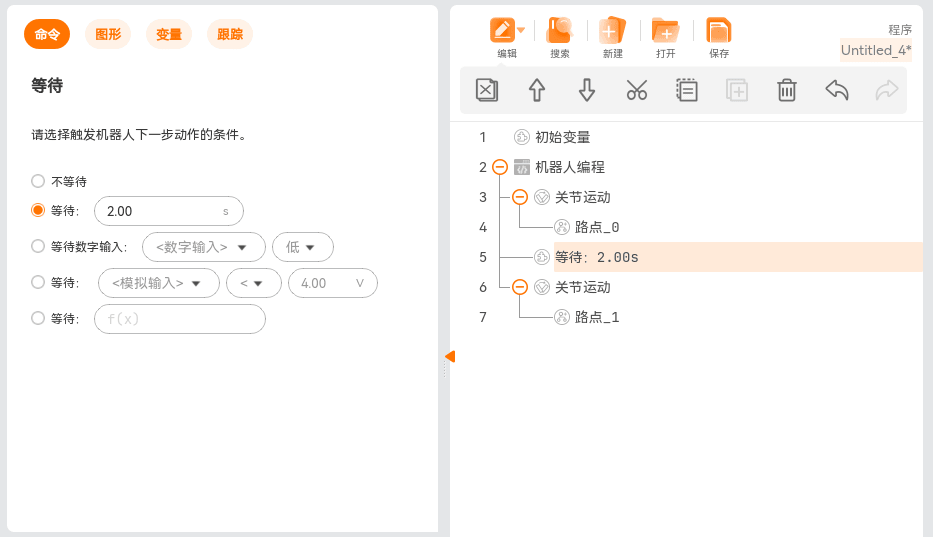Click the 搜索 search icon

[559, 30]
